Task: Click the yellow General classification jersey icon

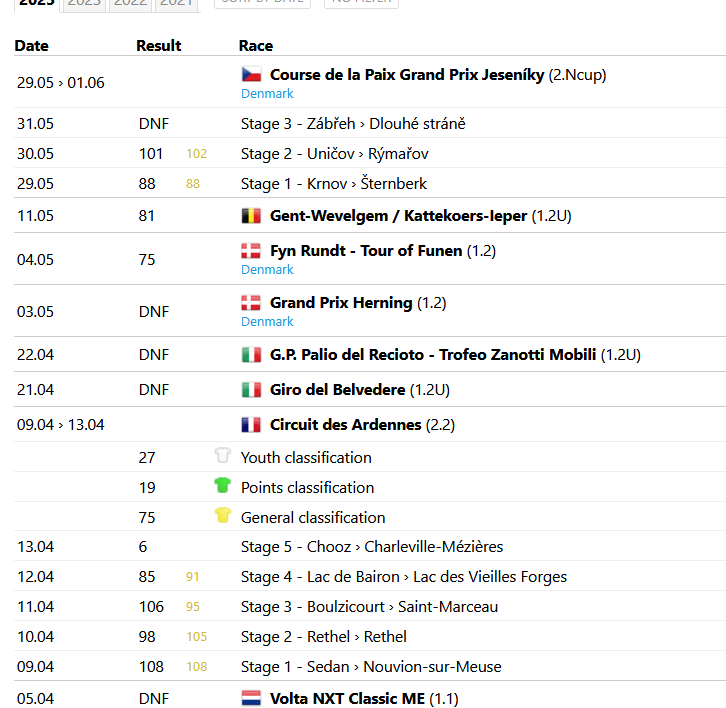Action: [x=223, y=516]
